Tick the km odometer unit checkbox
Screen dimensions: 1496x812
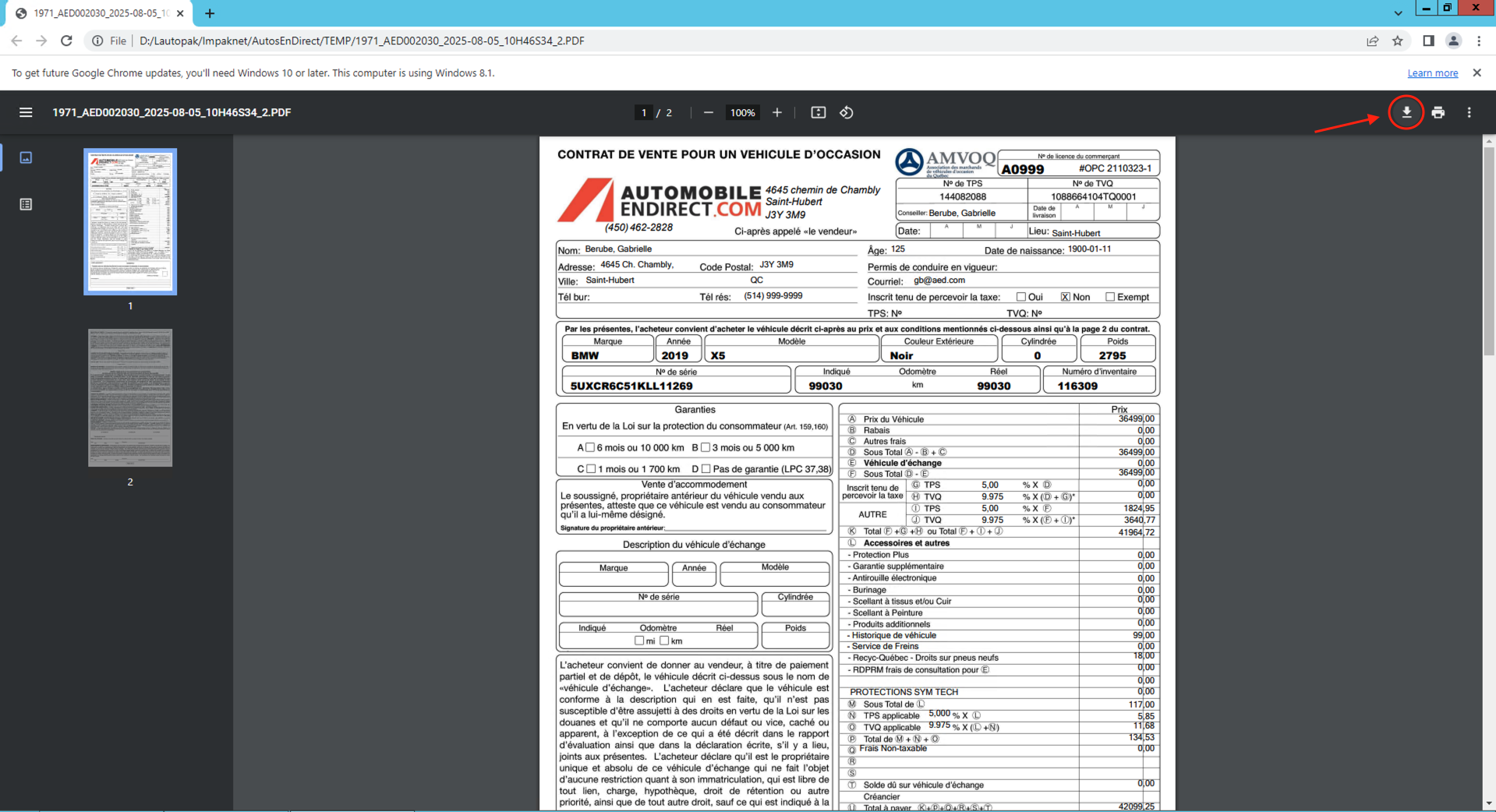point(664,641)
